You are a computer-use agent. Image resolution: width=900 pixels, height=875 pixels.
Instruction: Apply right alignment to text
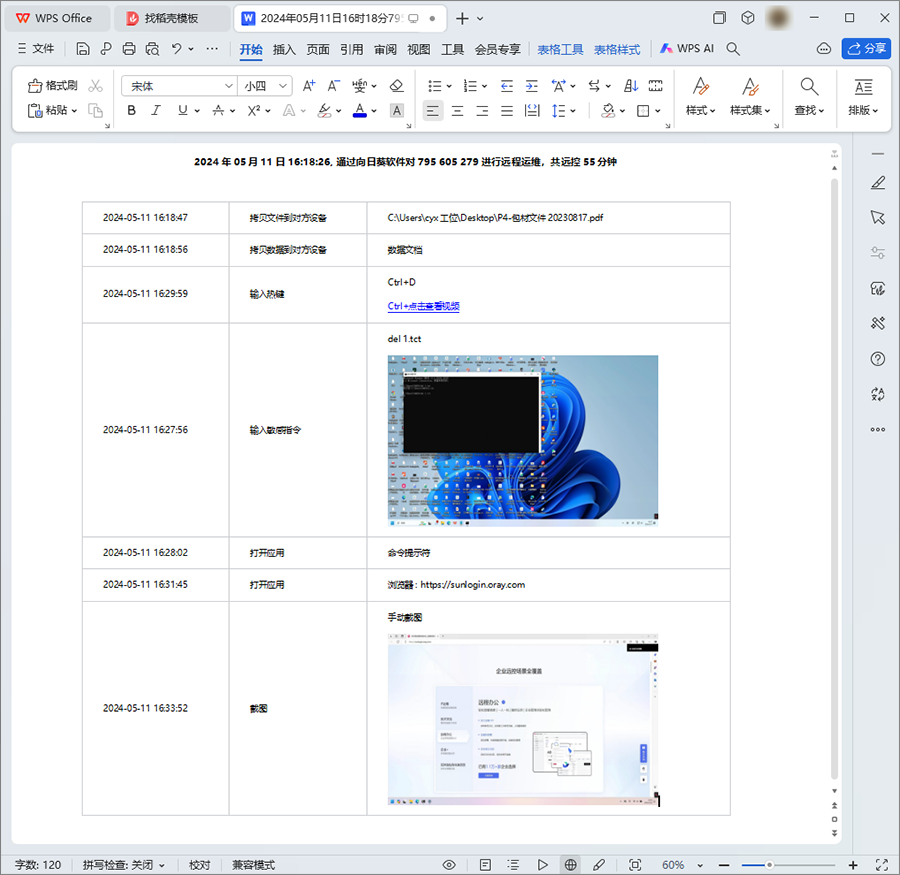coord(482,110)
